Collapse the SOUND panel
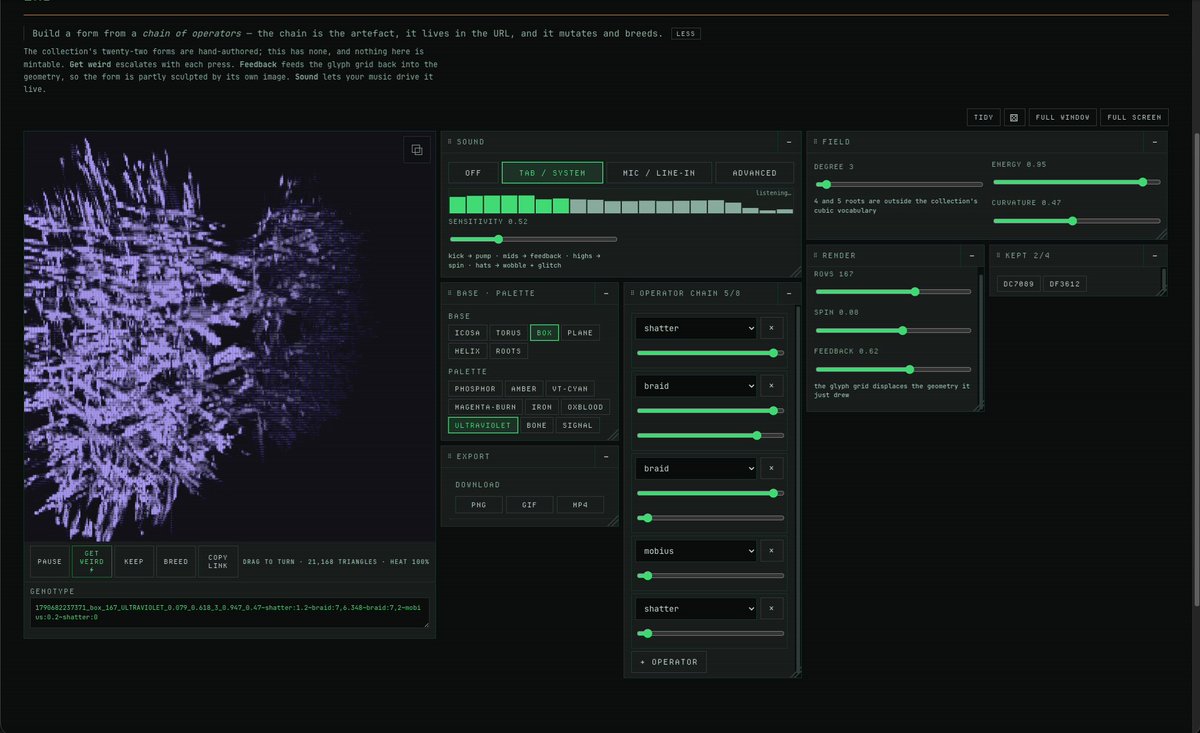Image resolution: width=1200 pixels, height=733 pixels. point(789,142)
